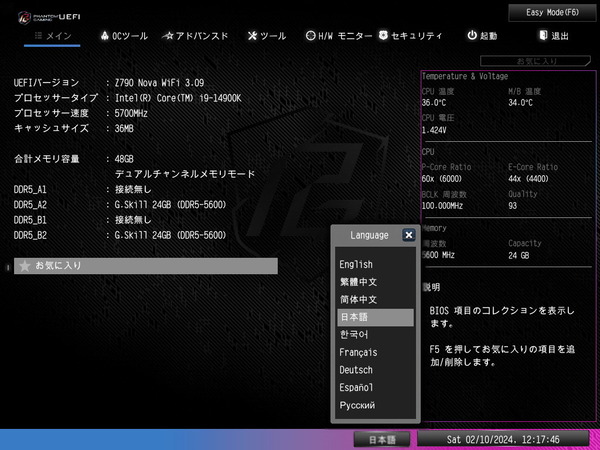Click the 説明 description heading
Image resolution: width=600 pixels, height=450 pixels.
(x=432, y=287)
